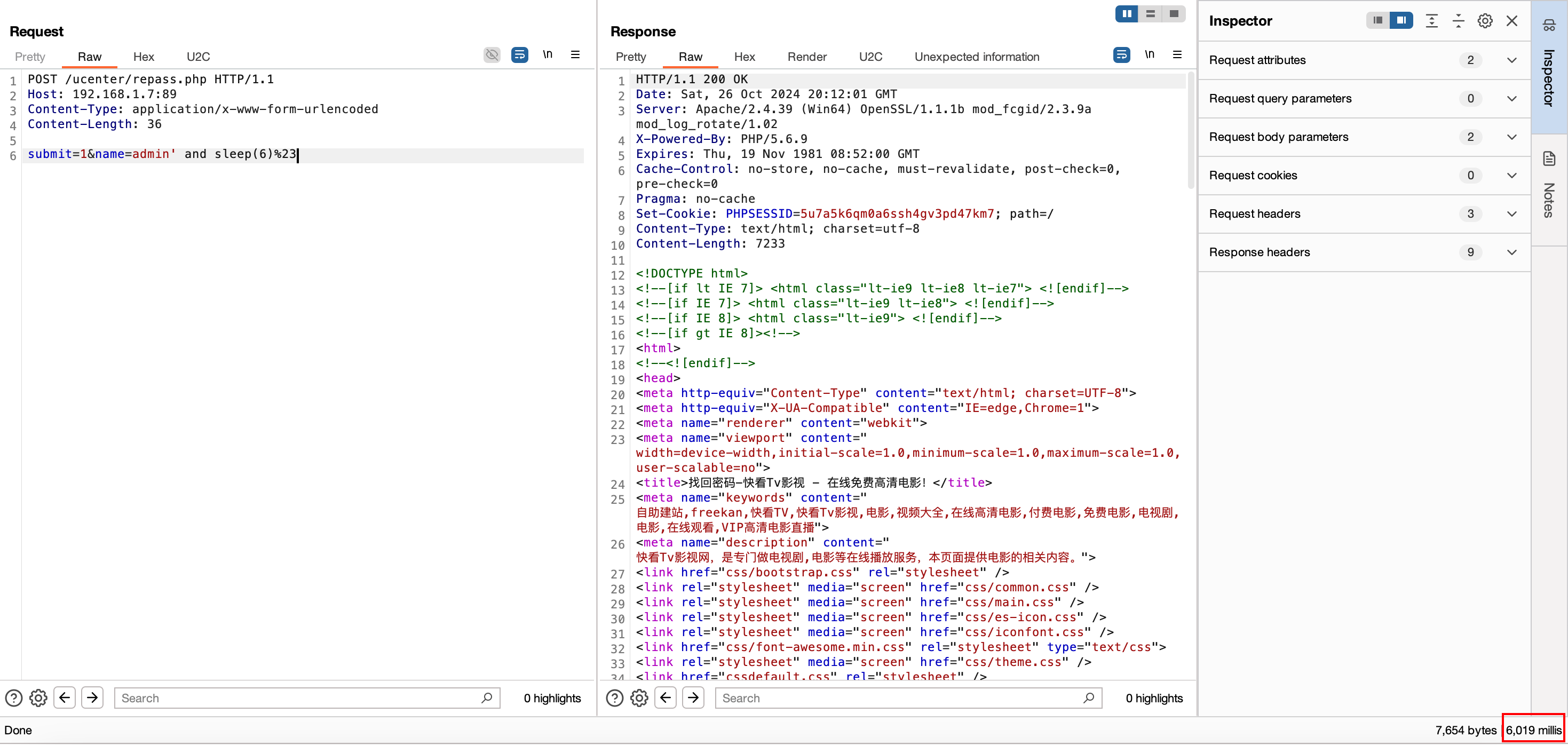This screenshot has height=745, width=1568.
Task: Toggle show newlines \n in Response panel
Action: click(x=1149, y=55)
